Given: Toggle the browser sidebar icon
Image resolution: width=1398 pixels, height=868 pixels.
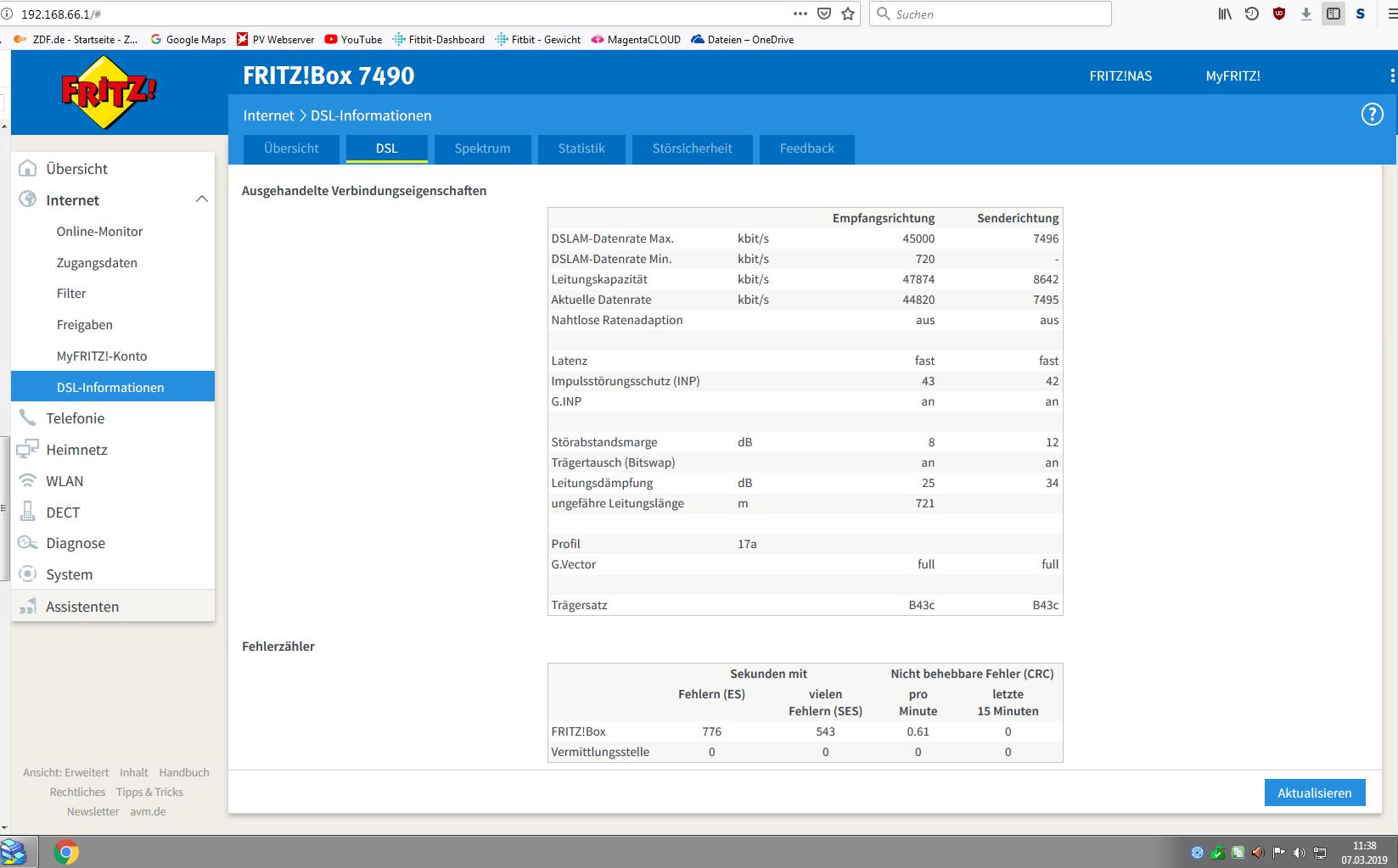Looking at the screenshot, I should coord(1333,14).
